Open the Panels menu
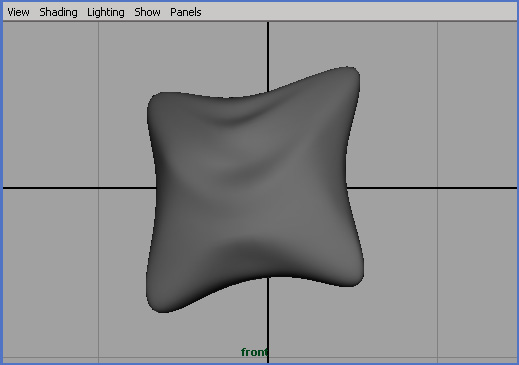The image size is (519, 365). click(186, 12)
